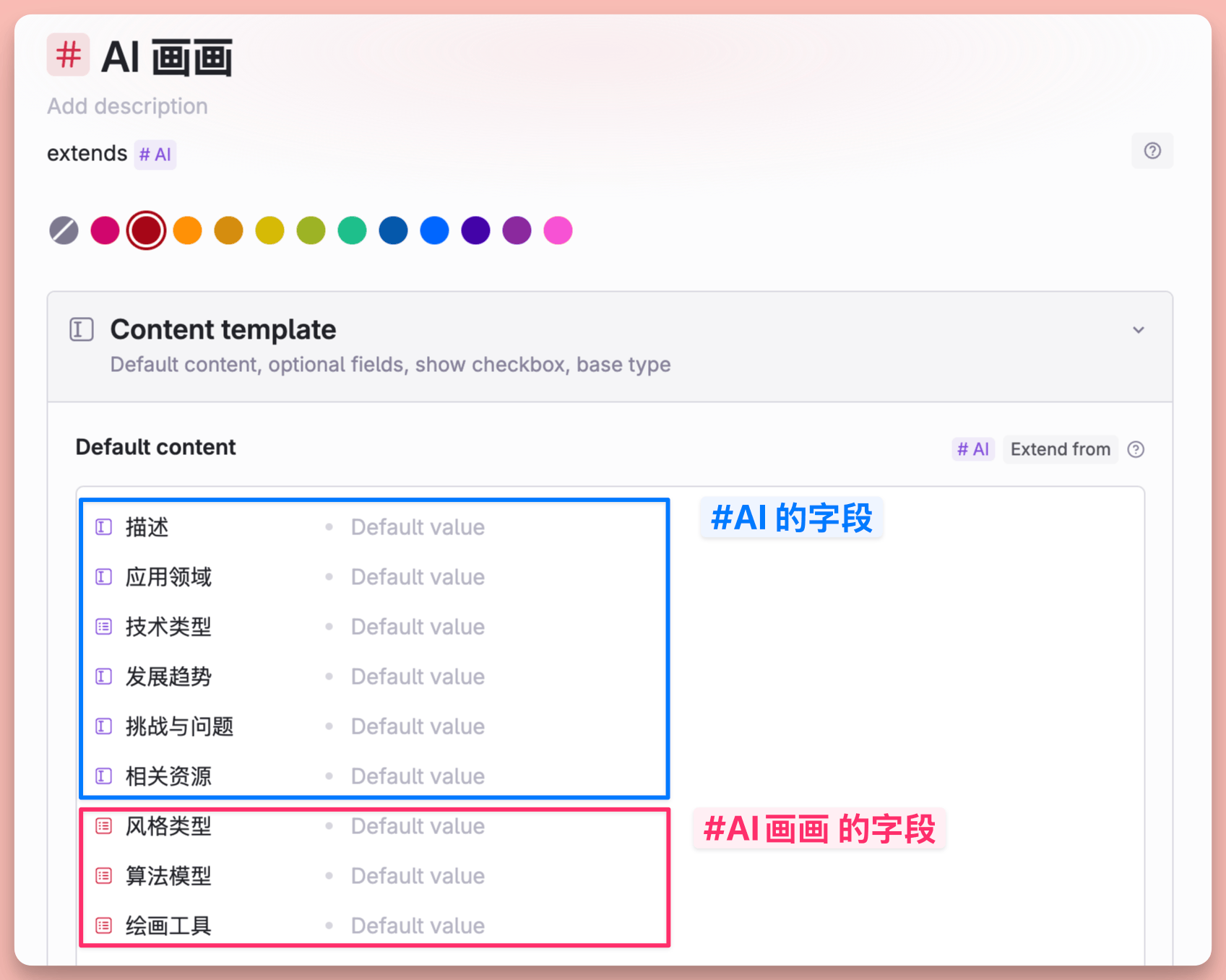Click the 技术类型 field name
Image resolution: width=1226 pixels, height=980 pixels.
point(168,627)
